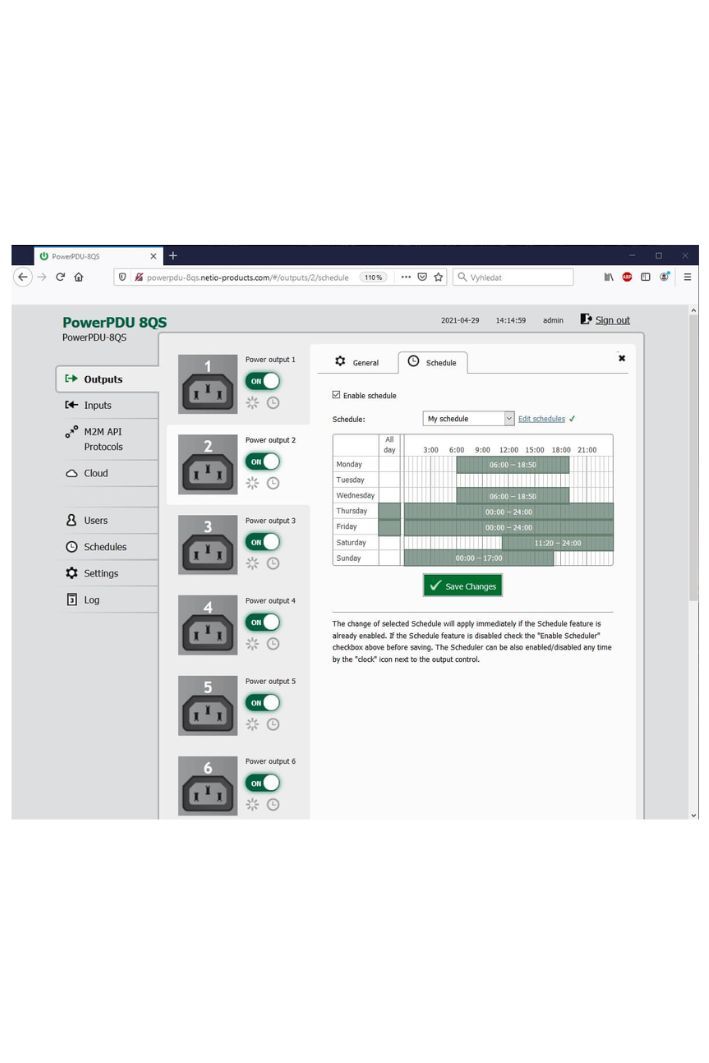Image resolution: width=709 pixels, height=1063 pixels.
Task: Switch to the General tab
Action: 357,362
